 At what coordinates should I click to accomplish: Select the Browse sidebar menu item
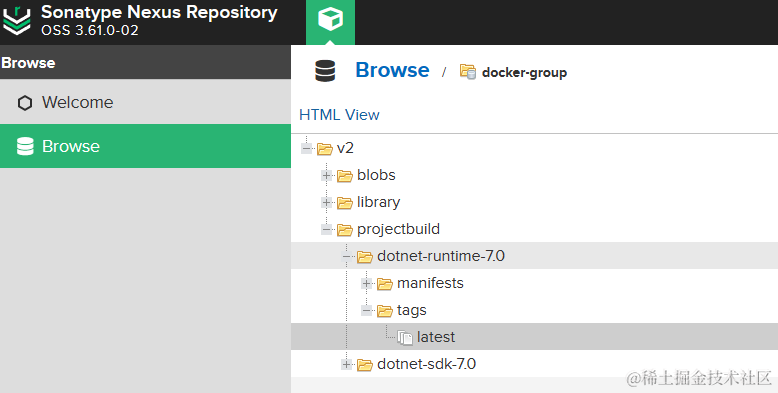point(145,146)
